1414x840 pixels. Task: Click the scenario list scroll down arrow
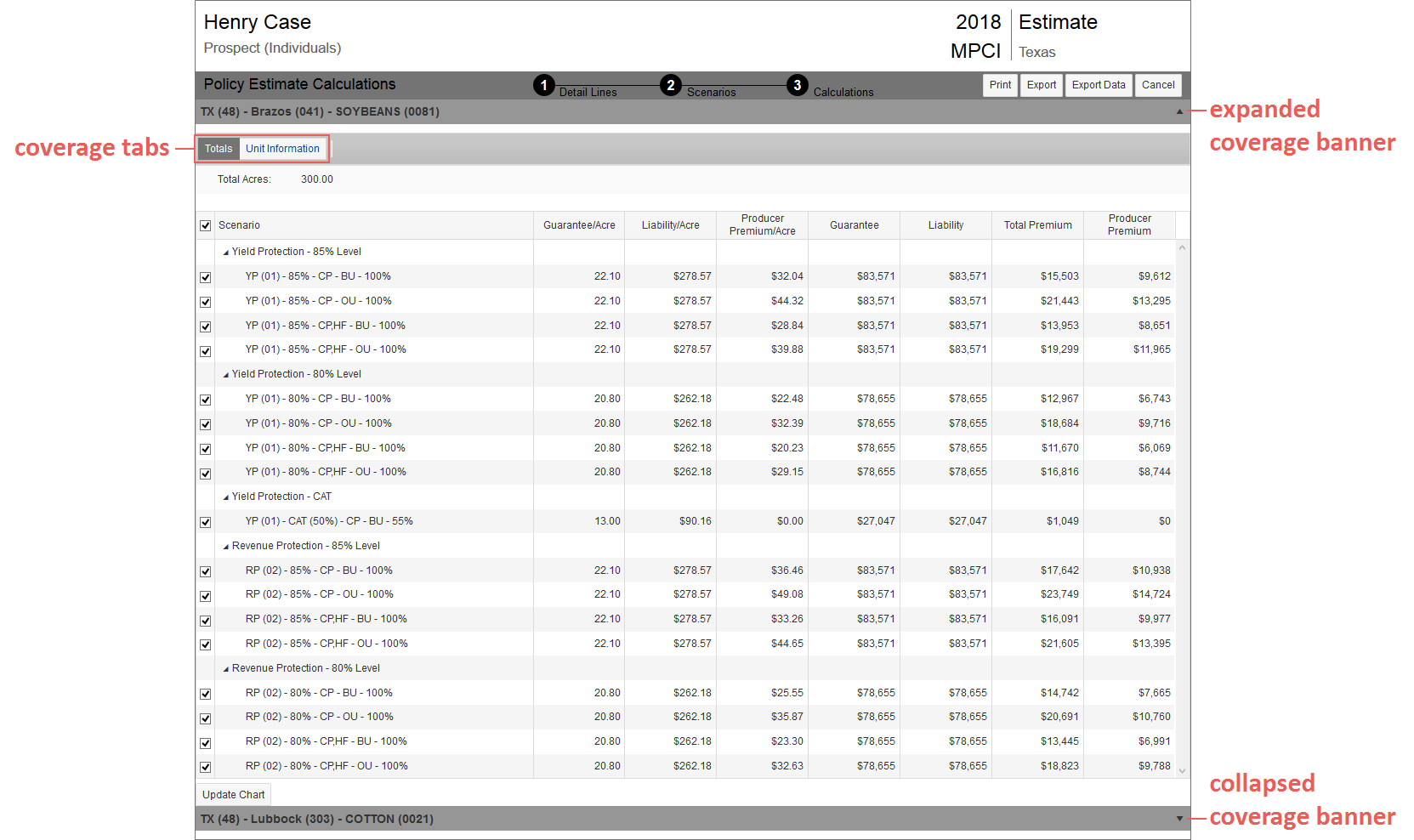pyautogui.click(x=1182, y=771)
